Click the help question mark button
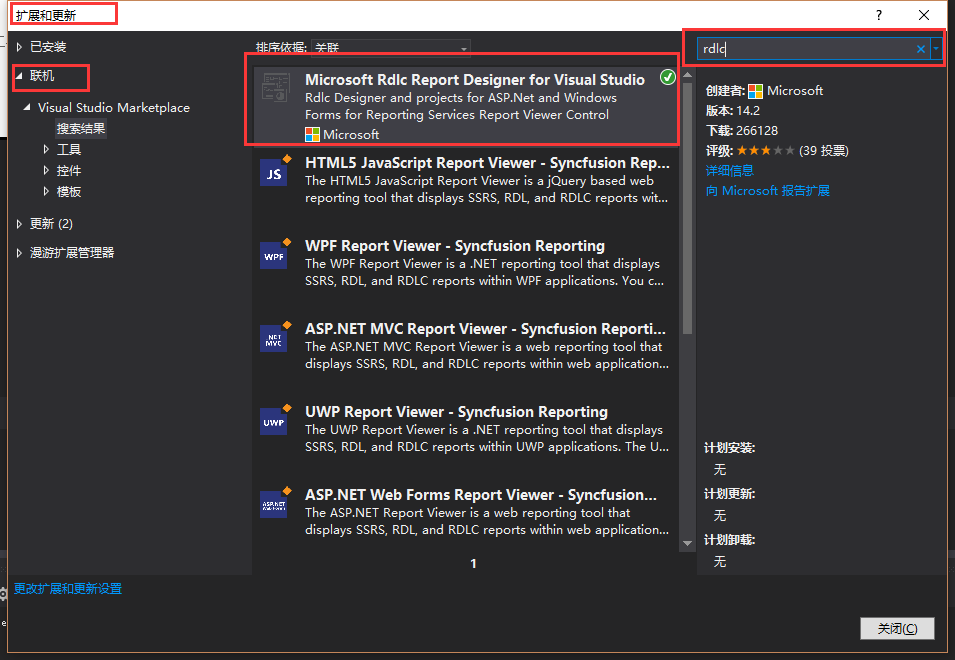 tap(879, 15)
